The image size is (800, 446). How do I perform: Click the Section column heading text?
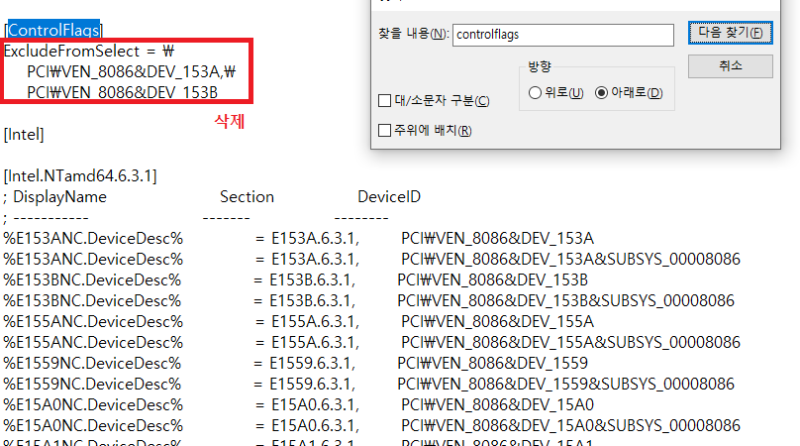pos(246,197)
